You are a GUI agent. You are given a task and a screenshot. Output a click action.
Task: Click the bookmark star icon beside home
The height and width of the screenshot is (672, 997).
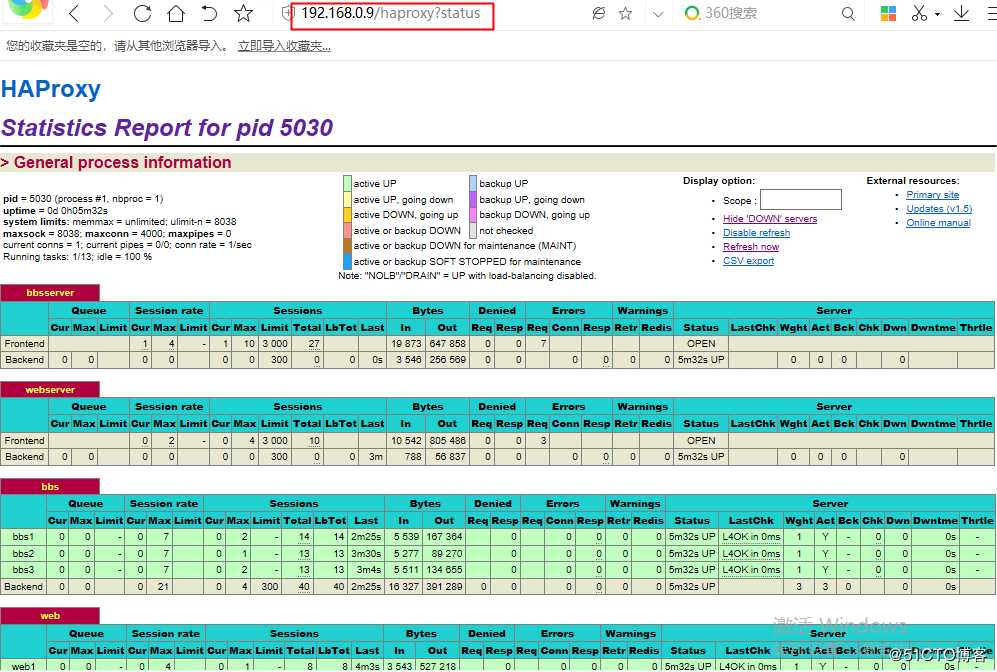click(243, 13)
